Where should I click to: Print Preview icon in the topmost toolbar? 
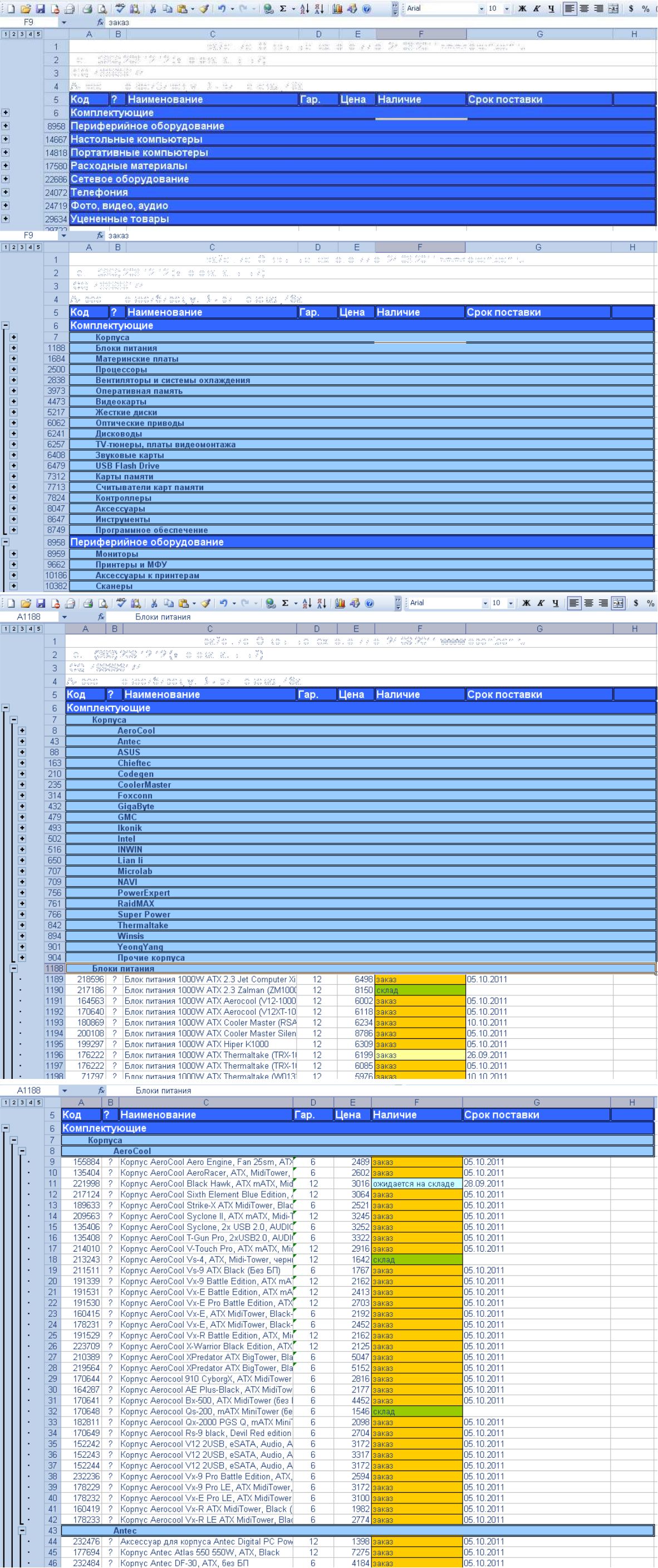[x=102, y=8]
